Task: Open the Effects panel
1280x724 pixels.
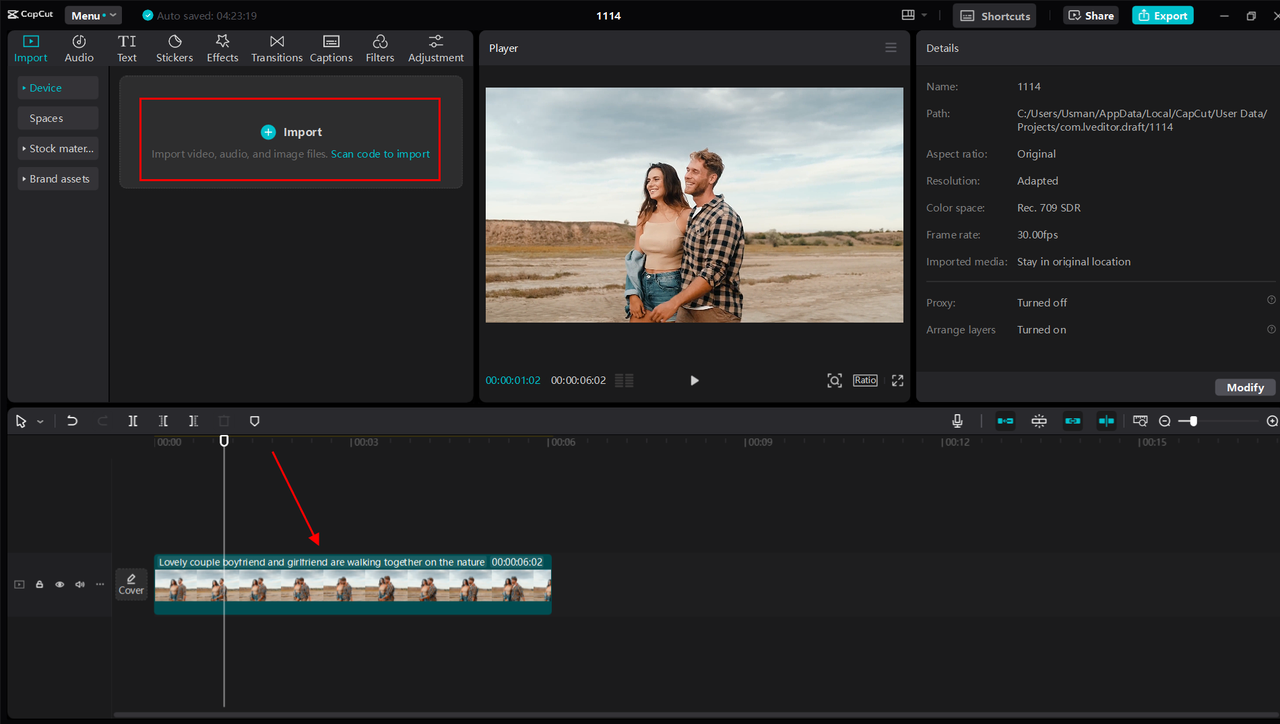Action: pos(222,46)
